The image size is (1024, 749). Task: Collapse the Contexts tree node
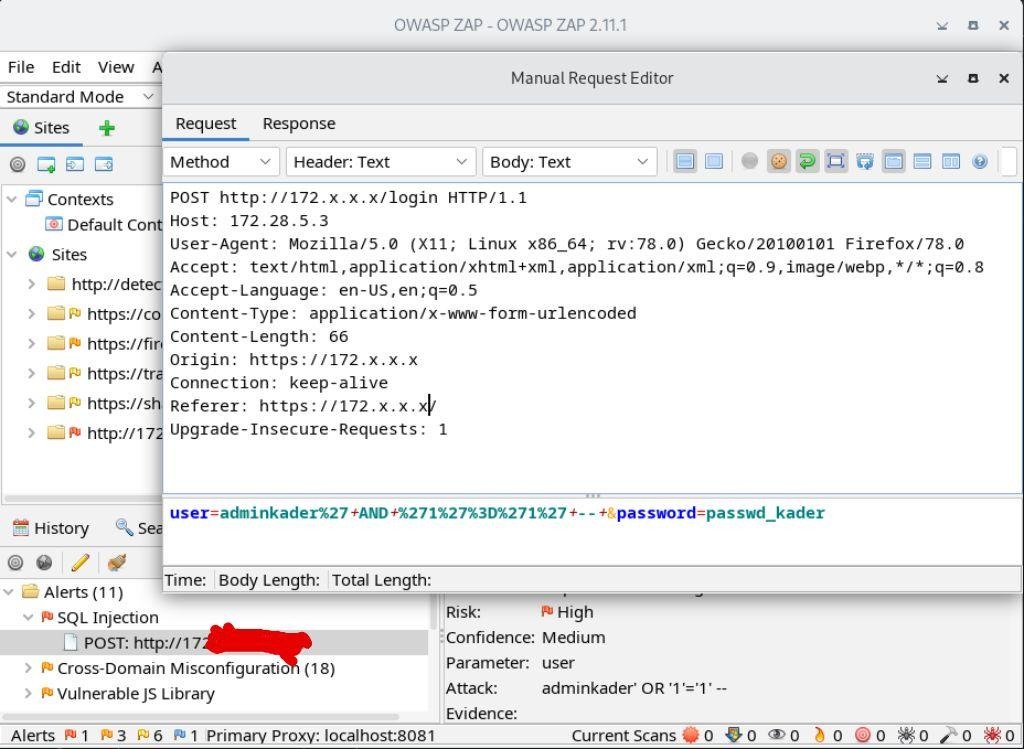click(x=12, y=199)
